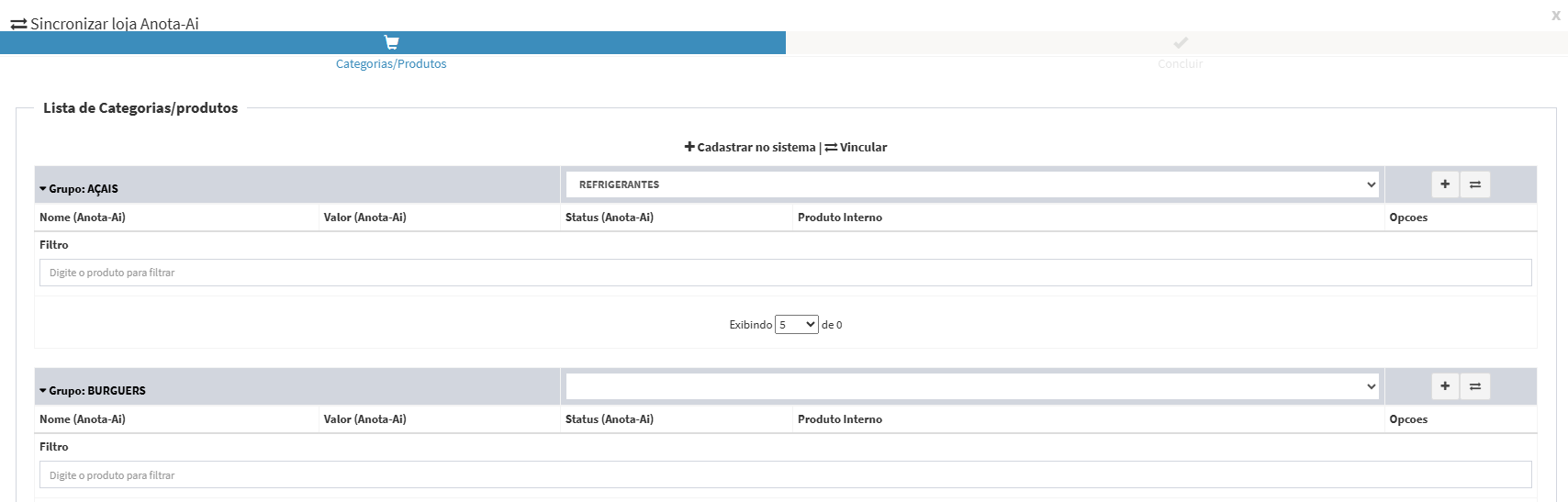Focus the AÇAIS product filter field

[x=785, y=273]
